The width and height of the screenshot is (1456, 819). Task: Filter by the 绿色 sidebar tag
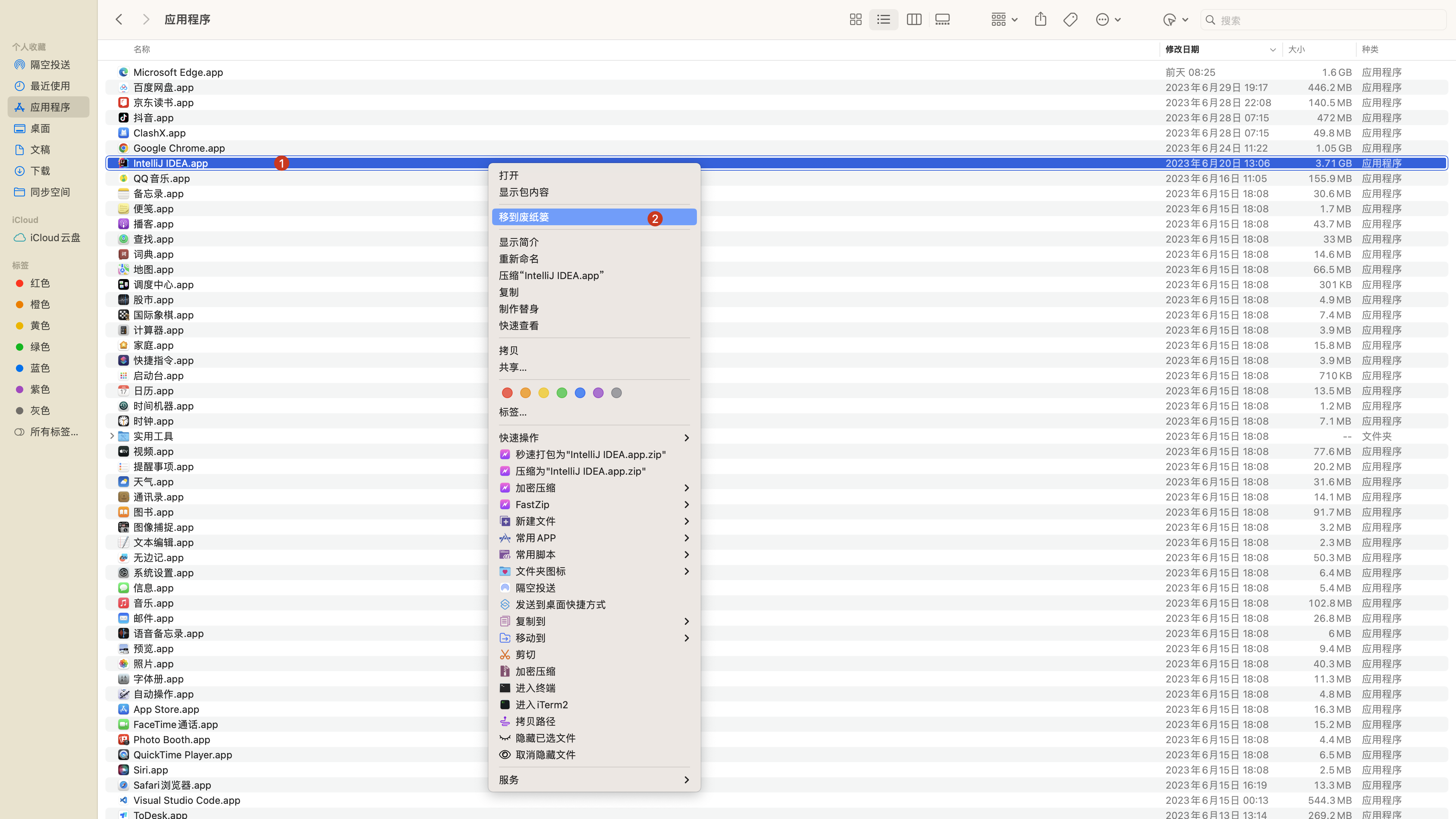coord(49,347)
